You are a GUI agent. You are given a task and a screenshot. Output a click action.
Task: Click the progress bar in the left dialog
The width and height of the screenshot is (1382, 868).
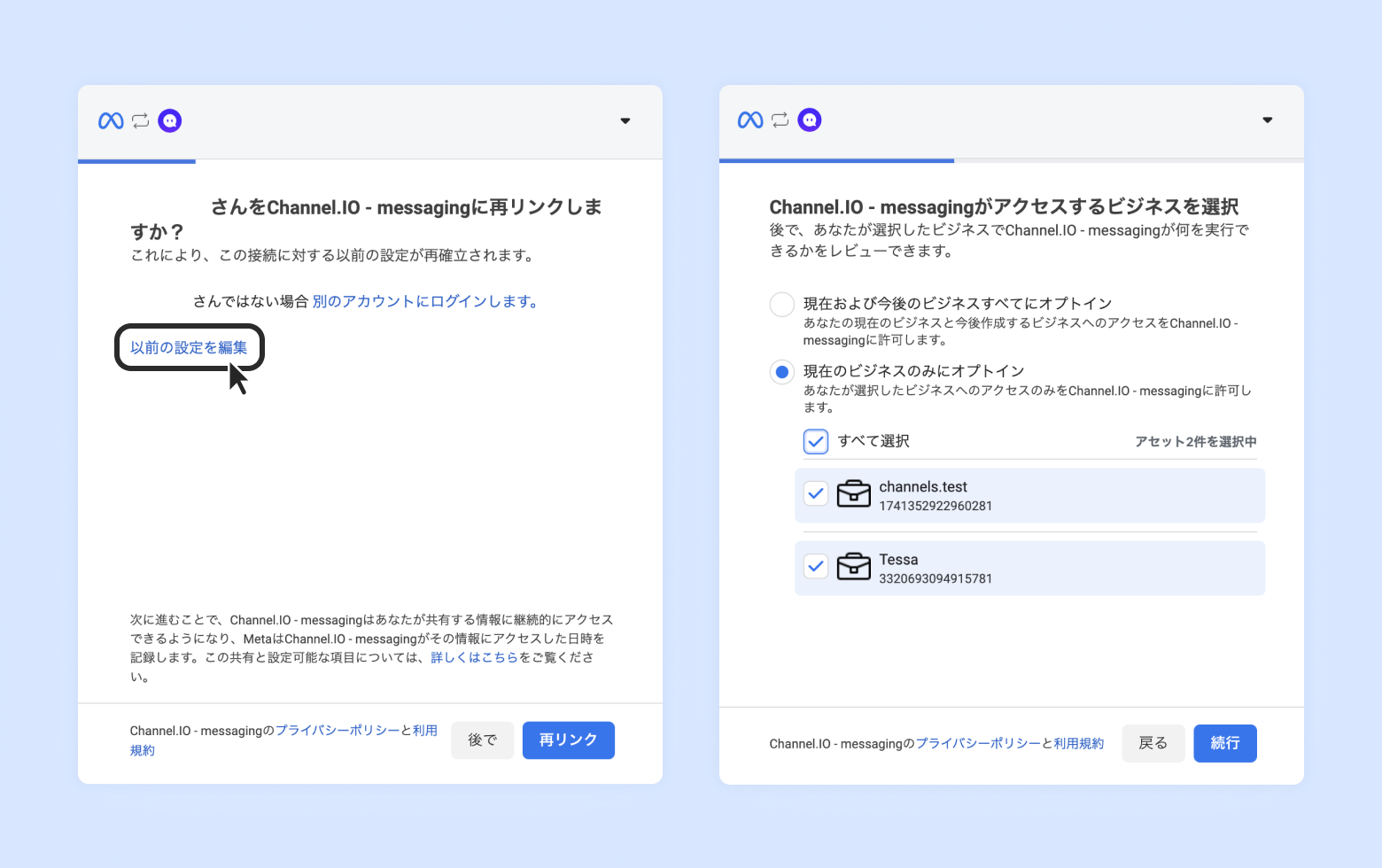pos(370,161)
